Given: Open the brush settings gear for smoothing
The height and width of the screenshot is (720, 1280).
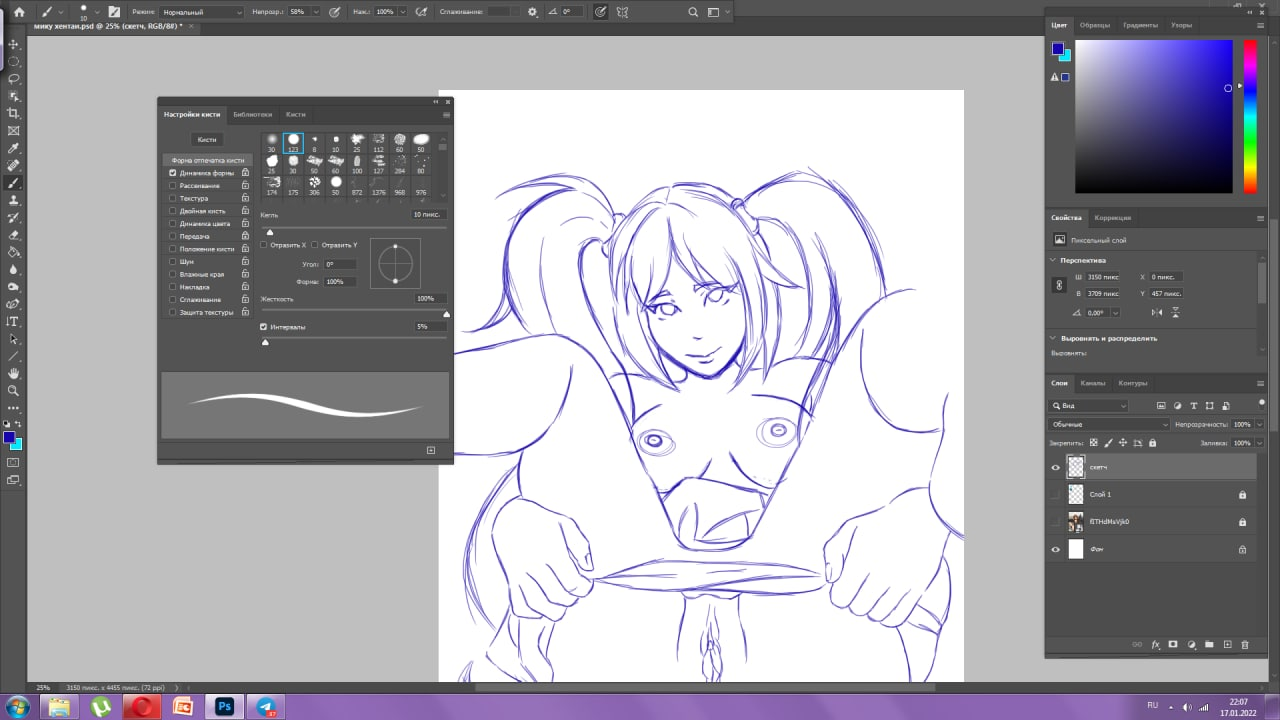Looking at the screenshot, I should 532,12.
